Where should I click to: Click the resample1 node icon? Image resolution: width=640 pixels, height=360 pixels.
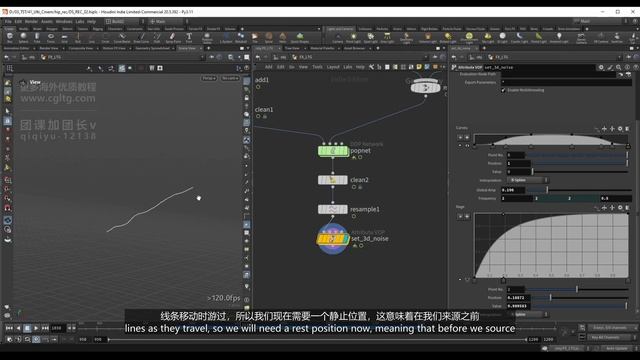pos(333,209)
